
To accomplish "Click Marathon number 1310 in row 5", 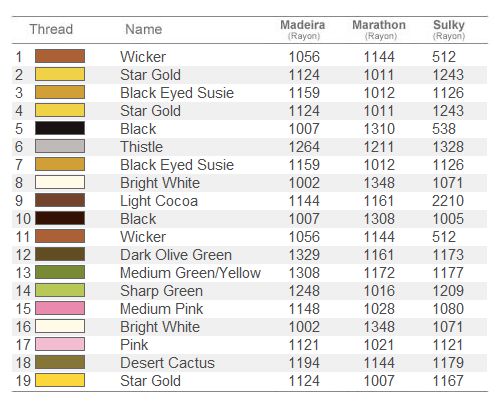I will (x=379, y=129).
